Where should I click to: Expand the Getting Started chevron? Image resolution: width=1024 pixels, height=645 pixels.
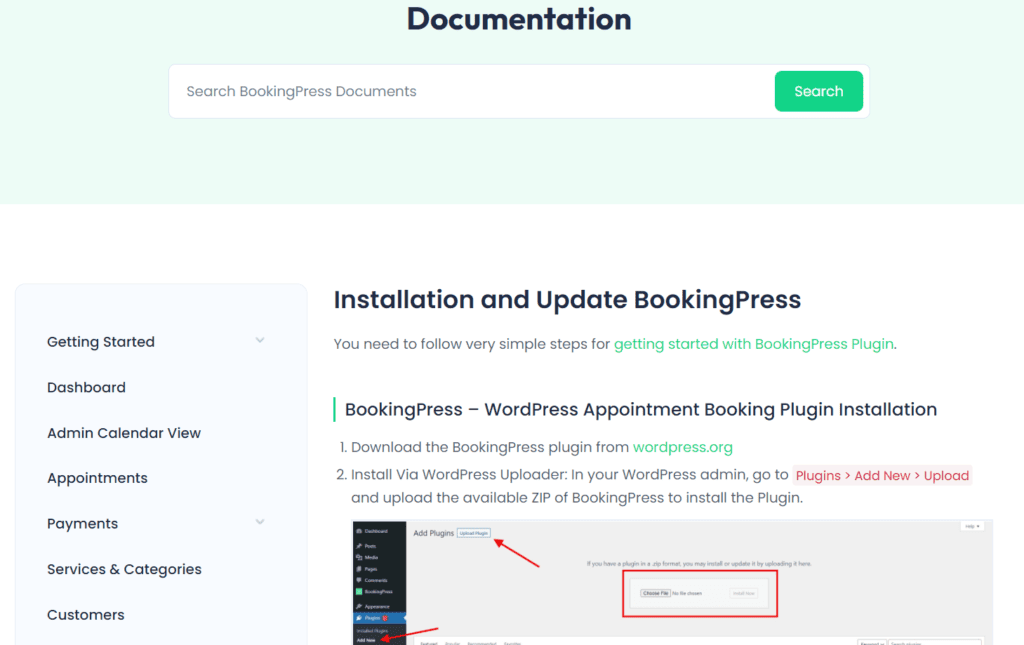click(260, 341)
